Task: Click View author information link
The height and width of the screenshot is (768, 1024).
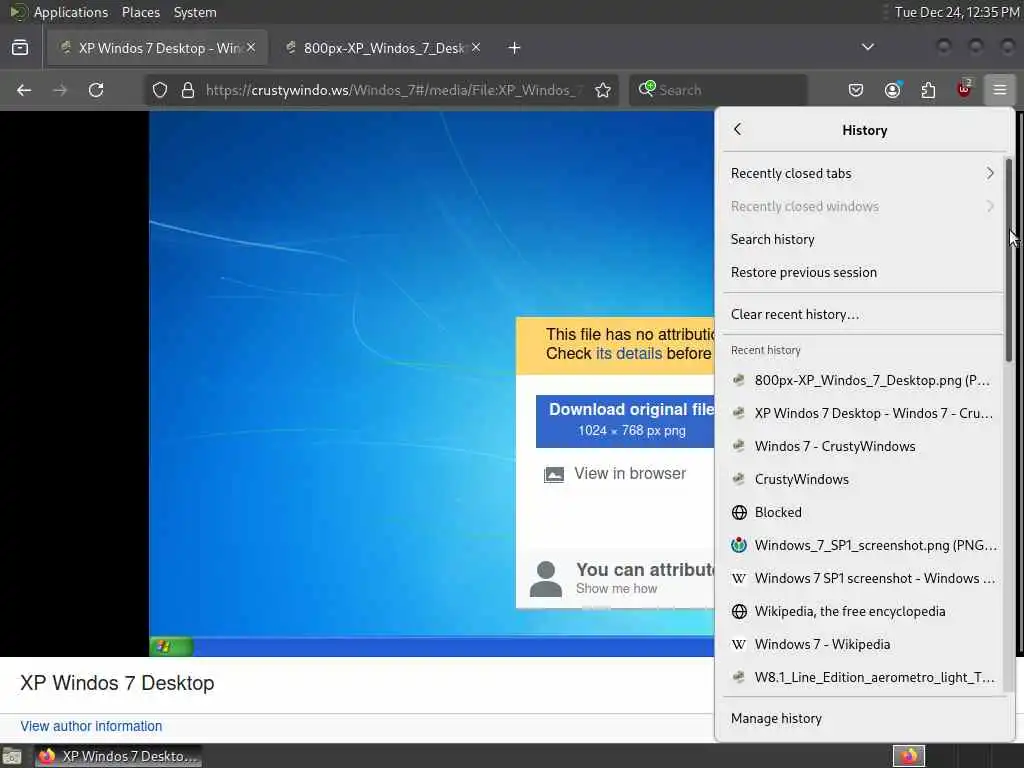Action: [91, 726]
